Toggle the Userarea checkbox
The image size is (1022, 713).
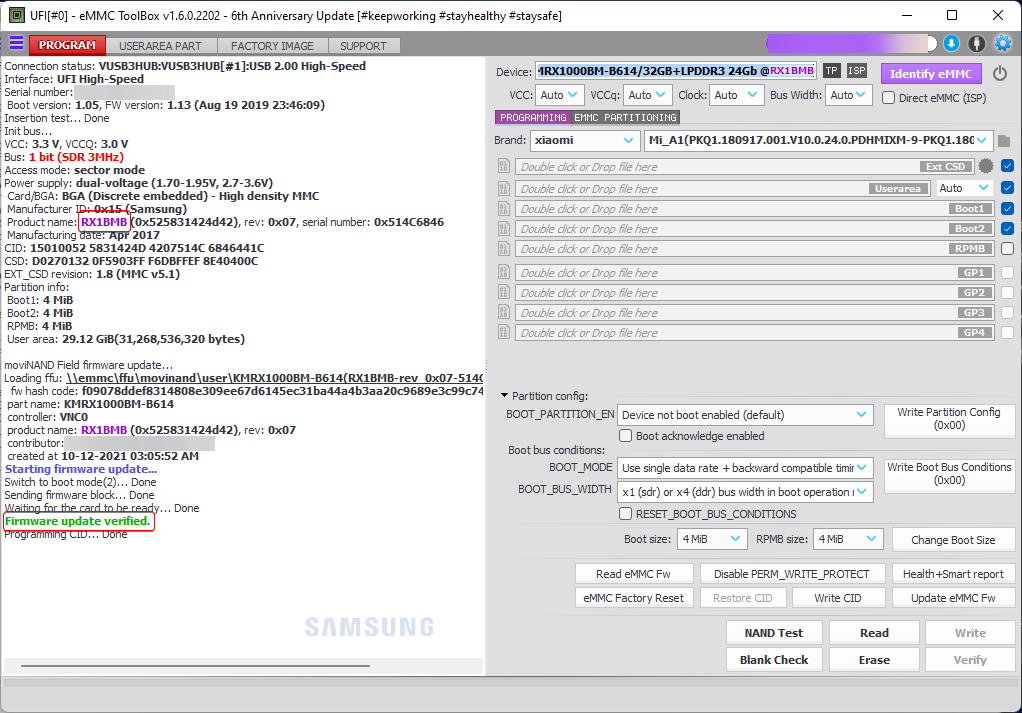[x=1007, y=188]
